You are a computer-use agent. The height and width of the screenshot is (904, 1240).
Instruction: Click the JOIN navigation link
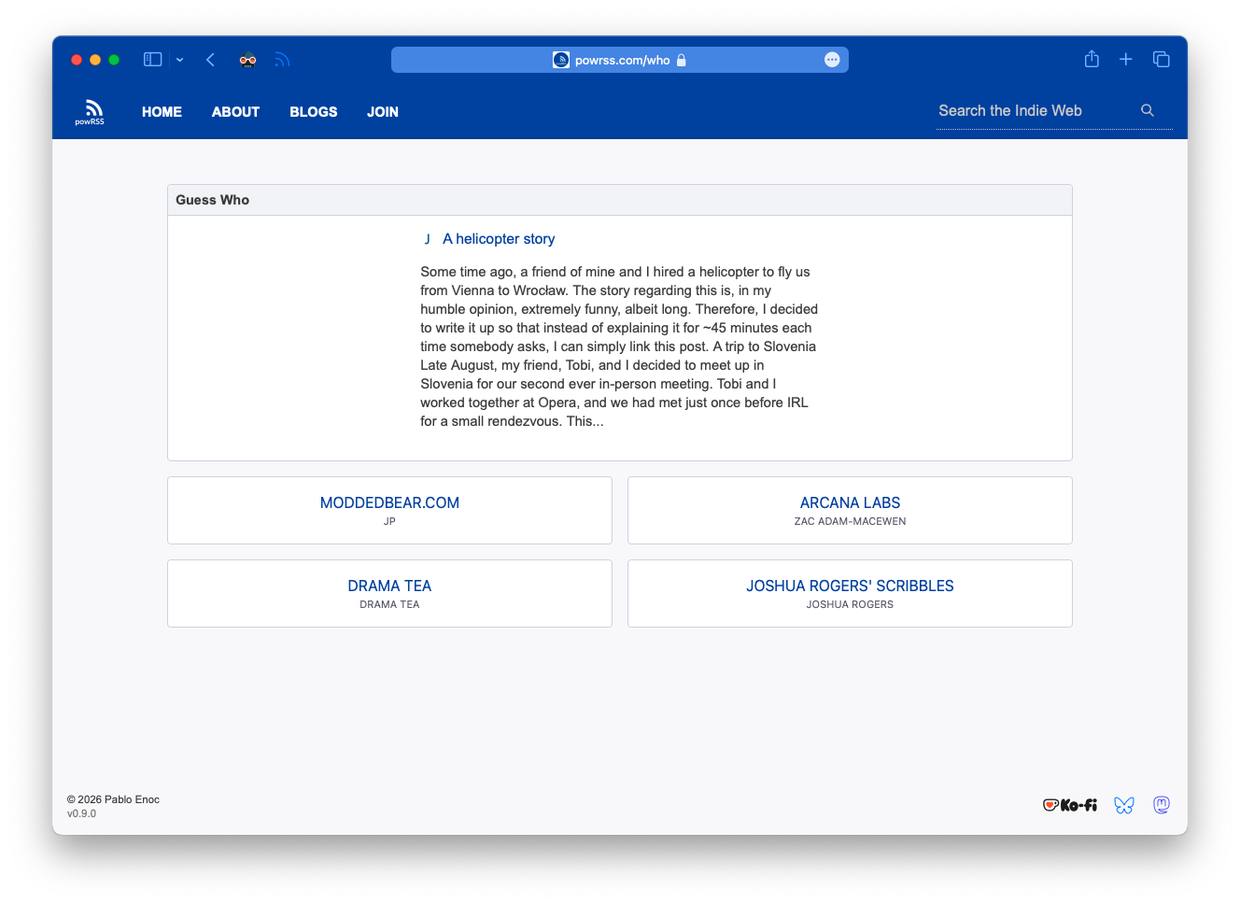coord(382,112)
